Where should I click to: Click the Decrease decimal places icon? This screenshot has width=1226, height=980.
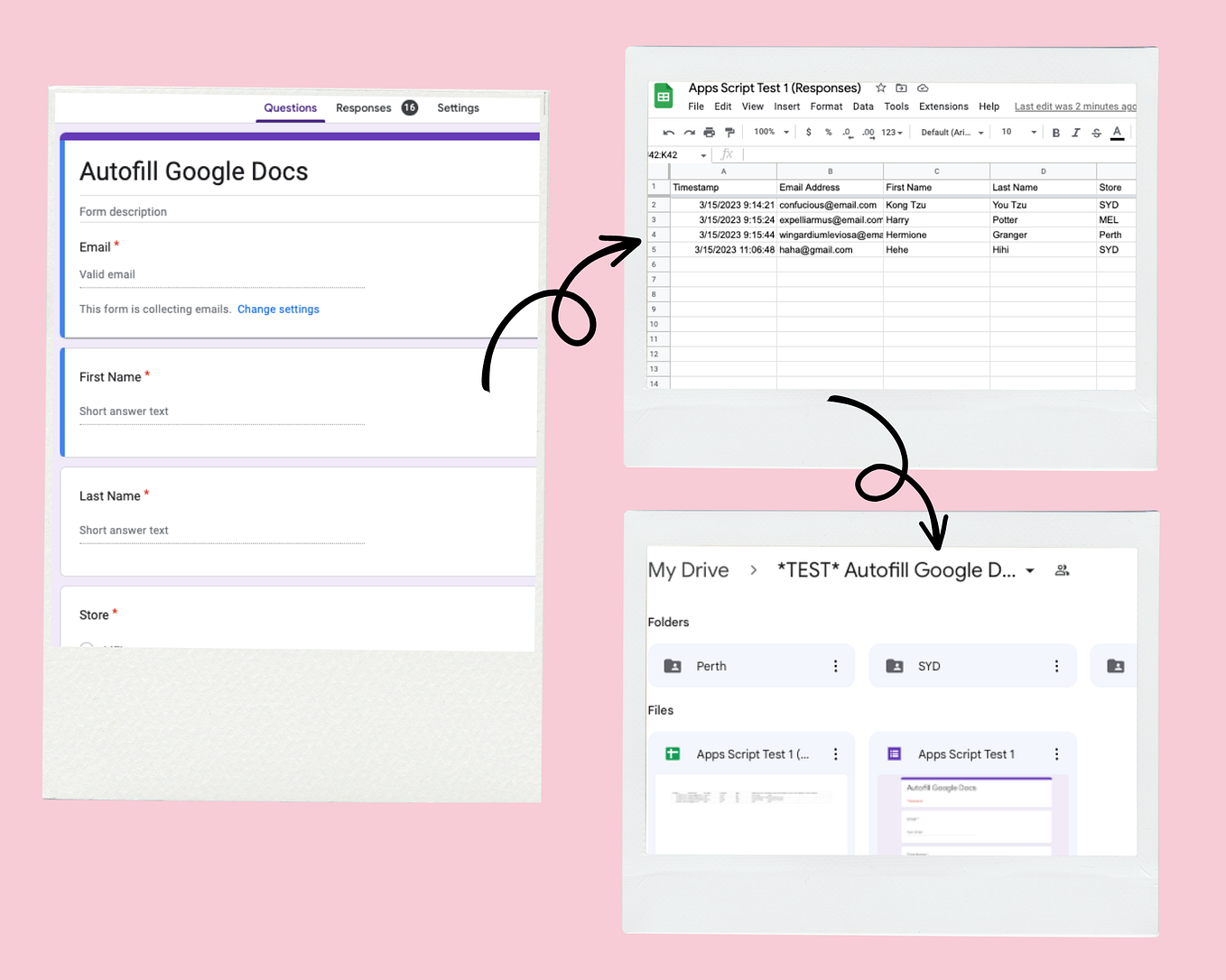click(846, 132)
